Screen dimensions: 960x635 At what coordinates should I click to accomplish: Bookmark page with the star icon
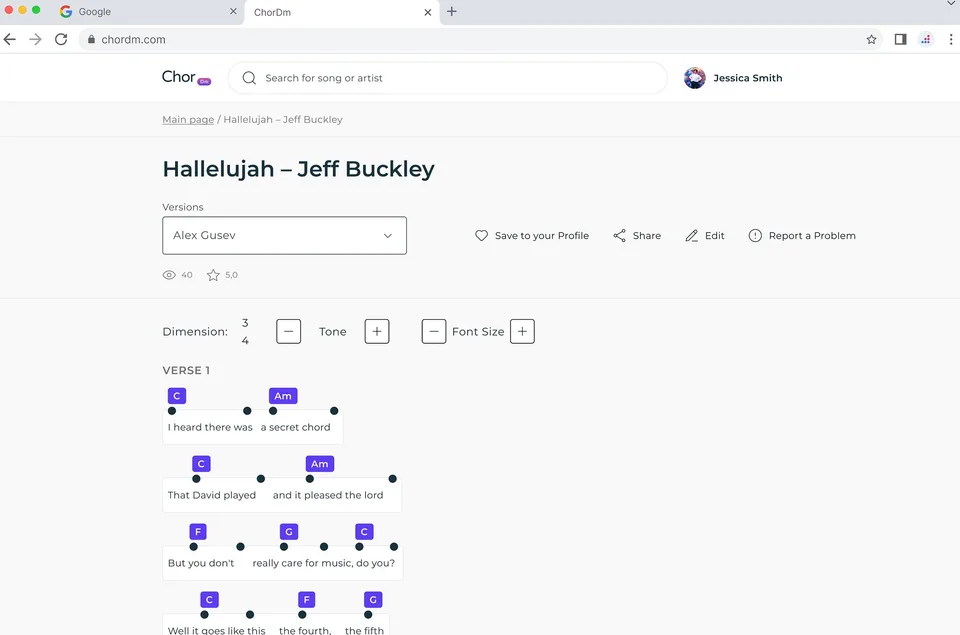pyautogui.click(x=871, y=39)
